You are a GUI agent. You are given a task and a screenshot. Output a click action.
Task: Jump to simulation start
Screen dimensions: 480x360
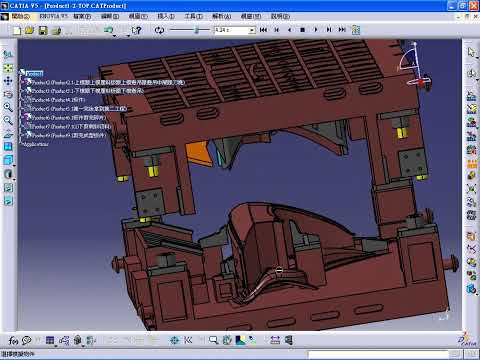tap(263, 30)
